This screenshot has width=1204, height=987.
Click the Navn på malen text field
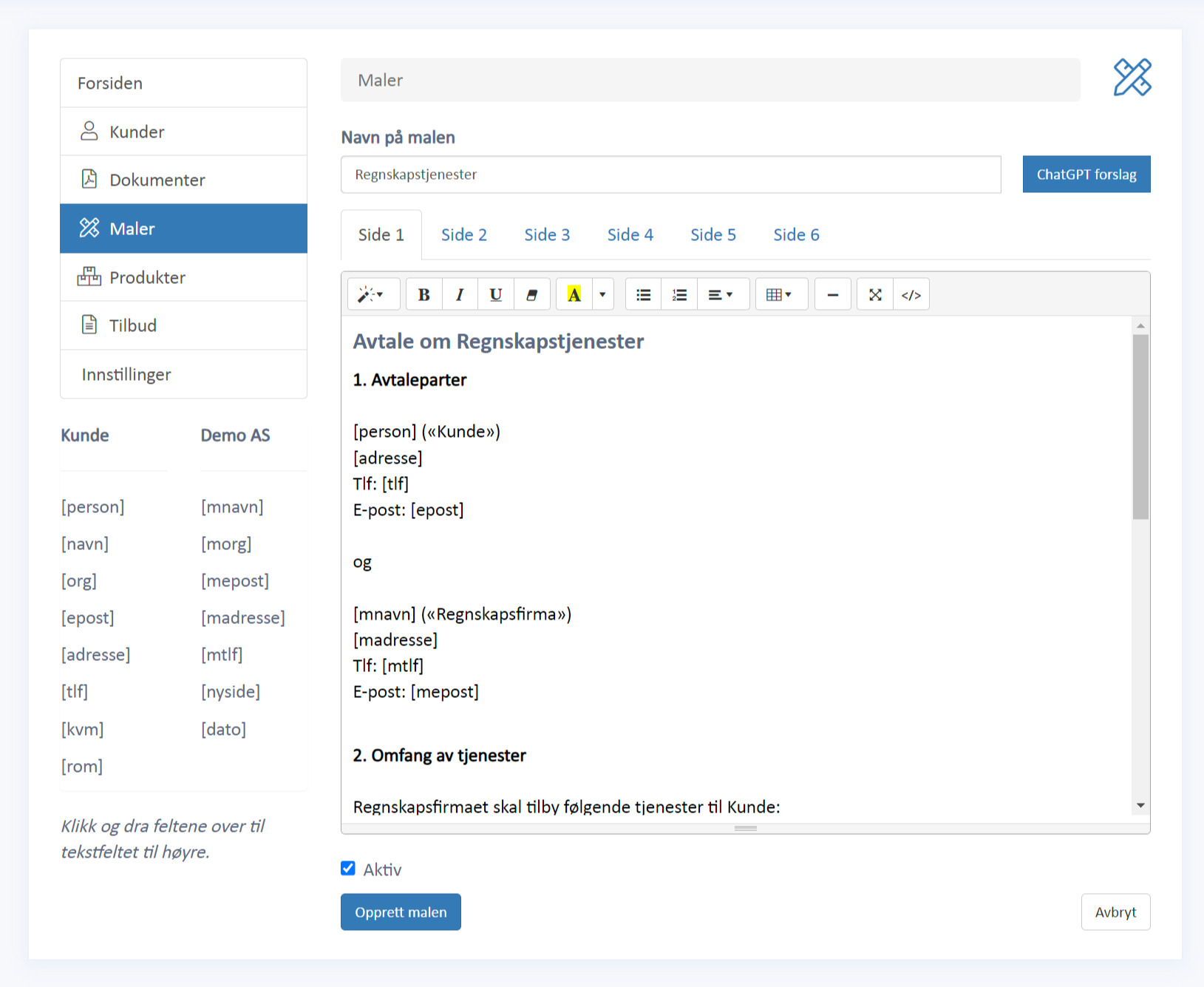(670, 174)
